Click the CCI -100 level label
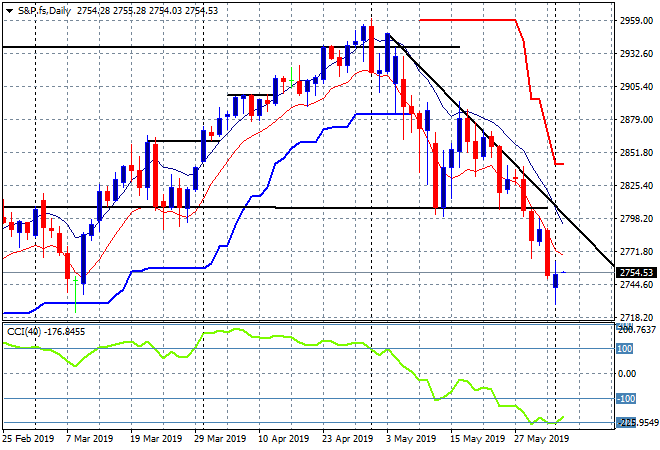 pyautogui.click(x=626, y=399)
